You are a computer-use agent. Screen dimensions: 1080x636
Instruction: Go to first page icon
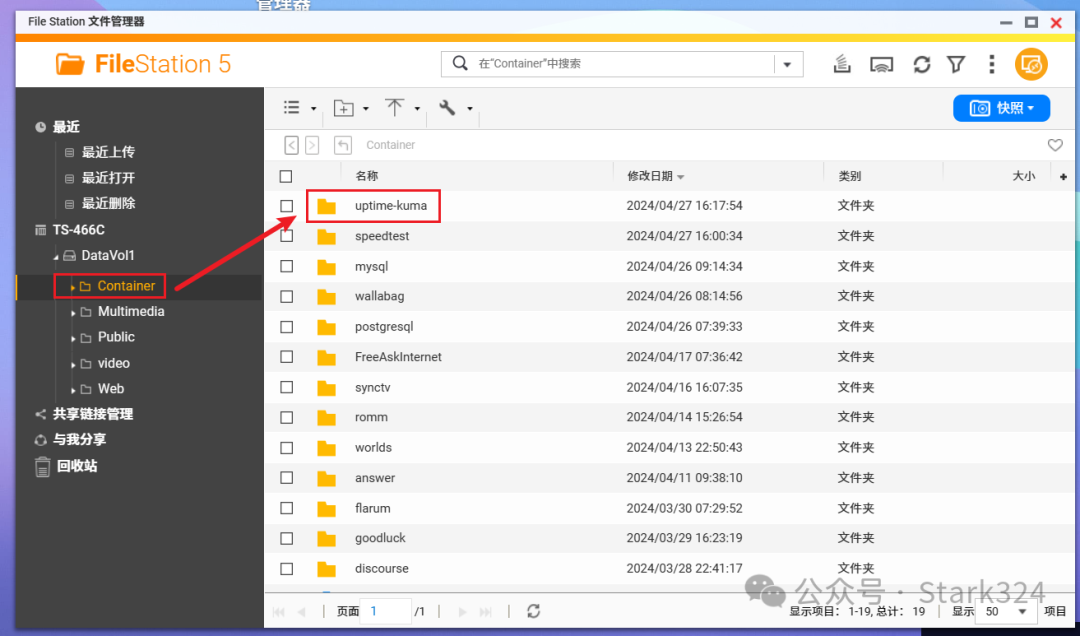(x=279, y=612)
